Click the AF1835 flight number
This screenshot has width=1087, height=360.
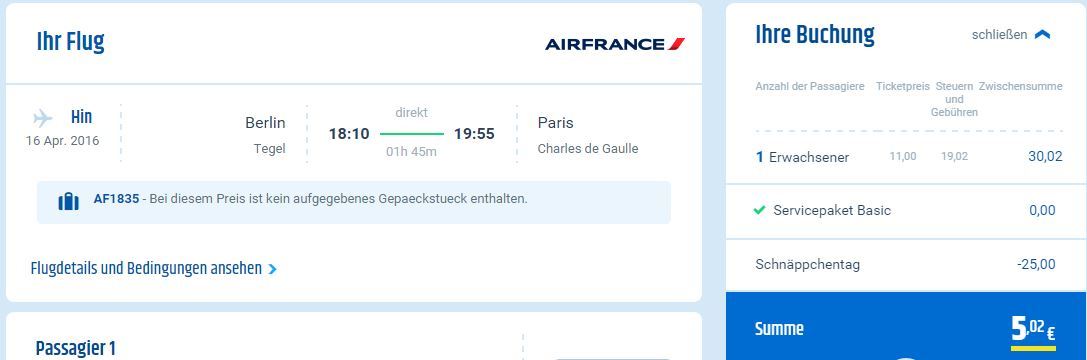(116, 199)
